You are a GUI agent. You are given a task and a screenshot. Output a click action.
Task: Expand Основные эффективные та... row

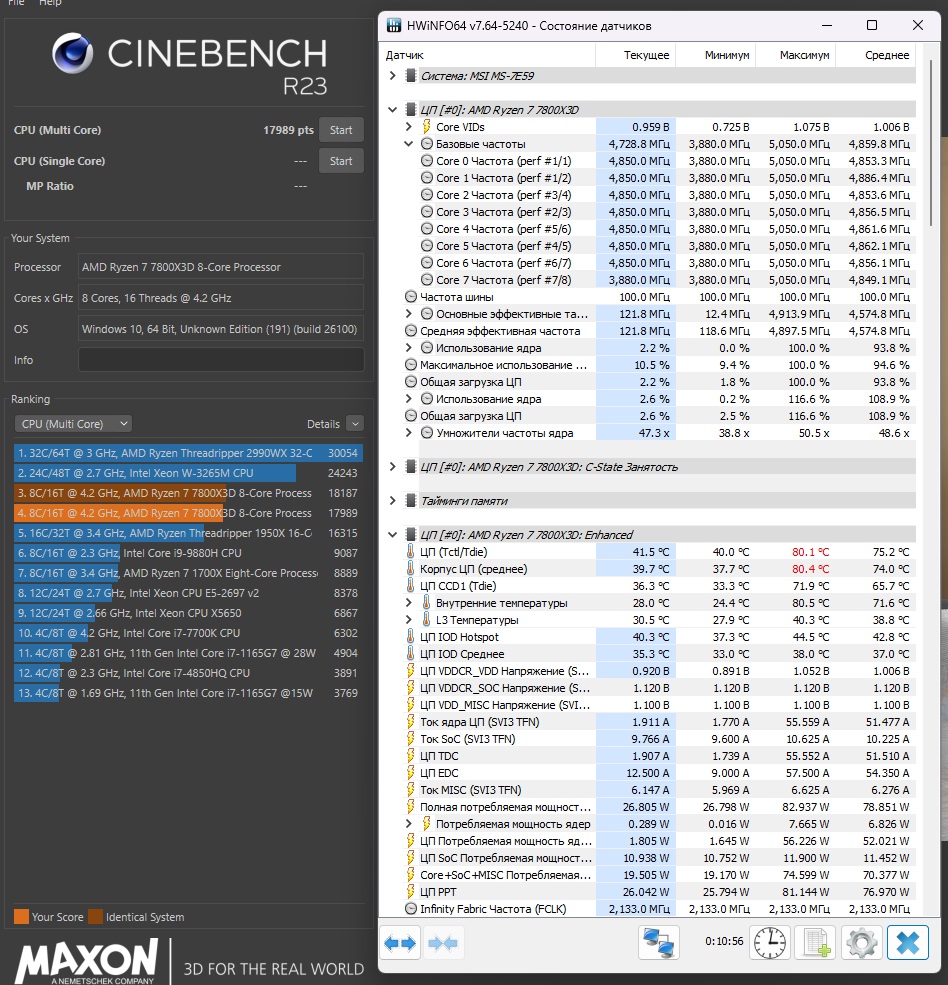click(x=408, y=313)
